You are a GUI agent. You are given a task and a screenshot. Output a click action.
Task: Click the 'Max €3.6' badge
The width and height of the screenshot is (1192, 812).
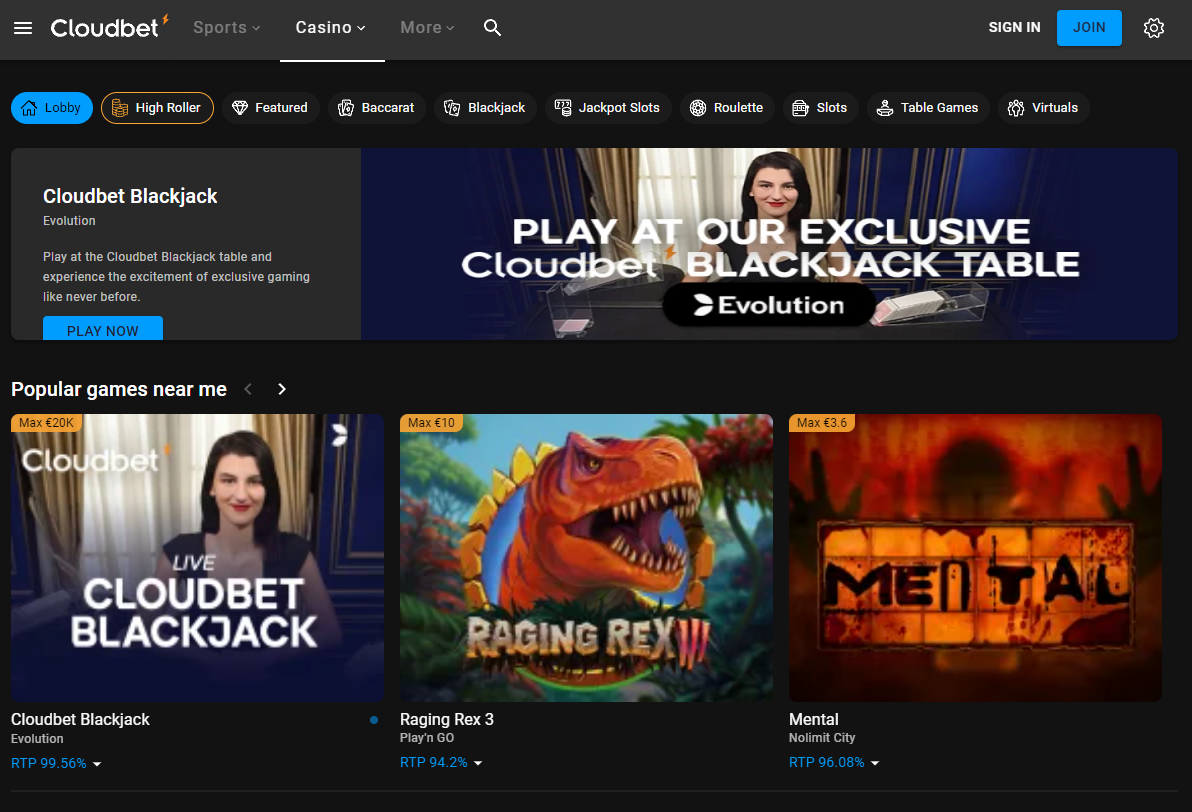tap(822, 423)
